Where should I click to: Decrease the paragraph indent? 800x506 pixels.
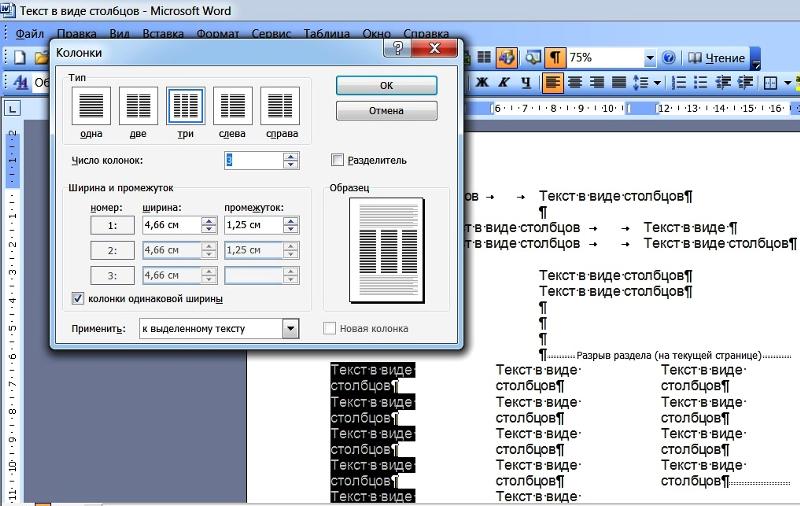(x=723, y=82)
